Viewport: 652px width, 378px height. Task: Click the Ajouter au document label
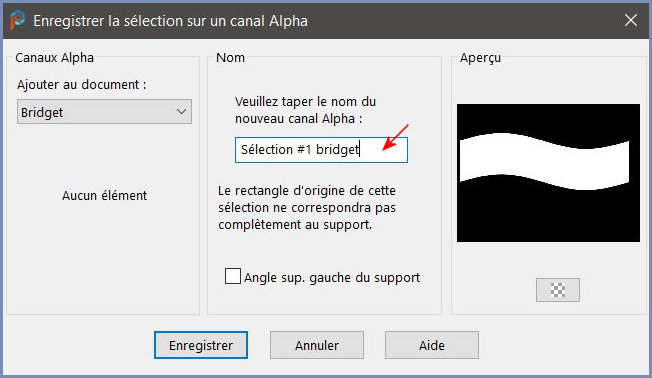[x=82, y=85]
